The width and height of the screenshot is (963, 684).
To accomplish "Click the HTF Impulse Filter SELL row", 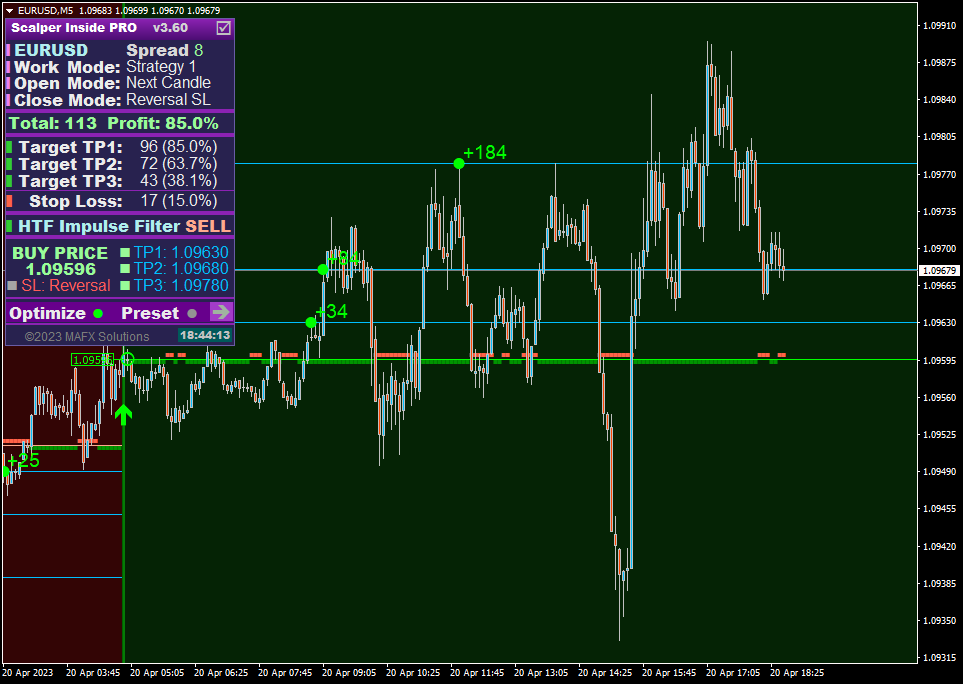I will (120, 226).
